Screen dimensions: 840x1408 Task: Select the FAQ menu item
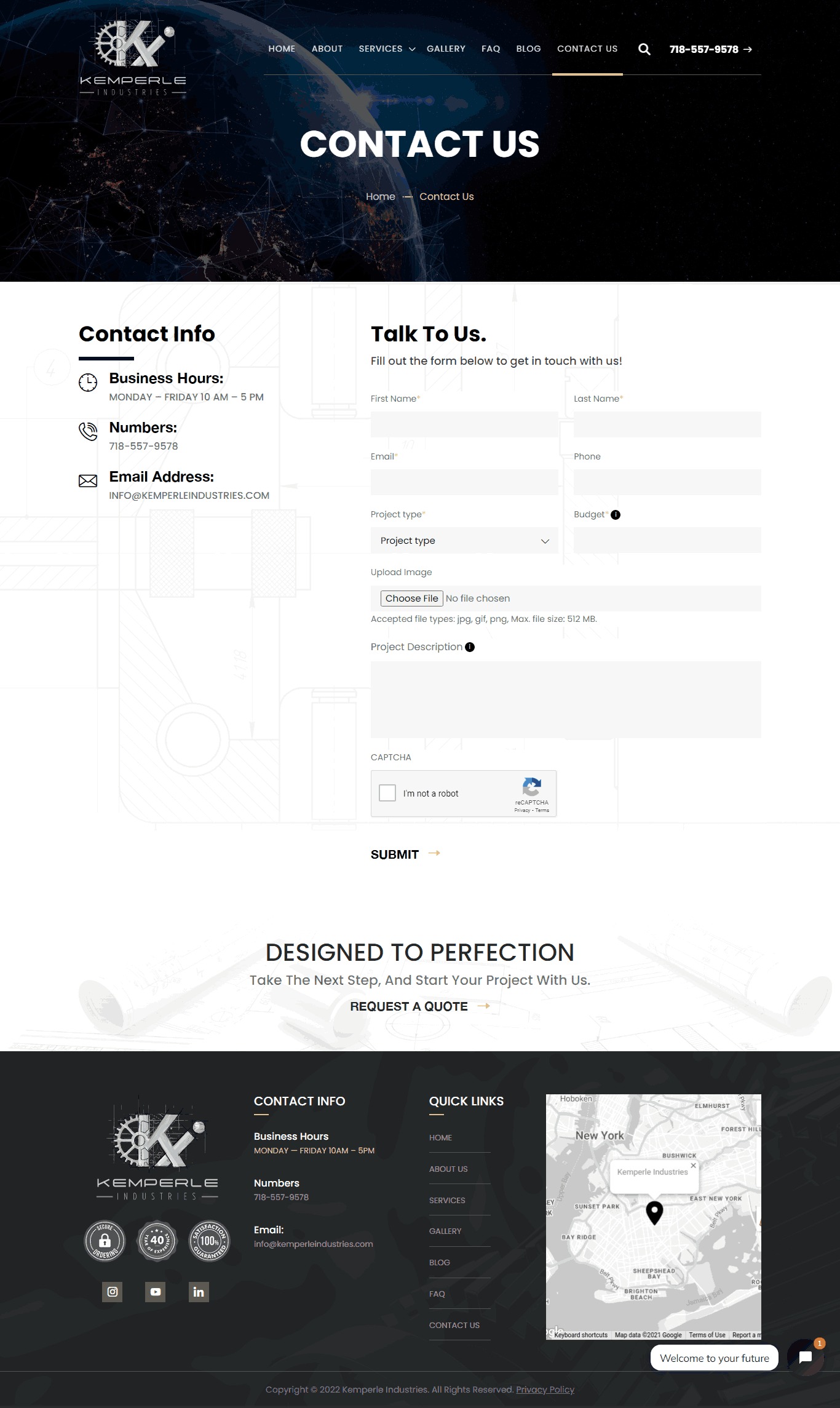[x=490, y=49]
